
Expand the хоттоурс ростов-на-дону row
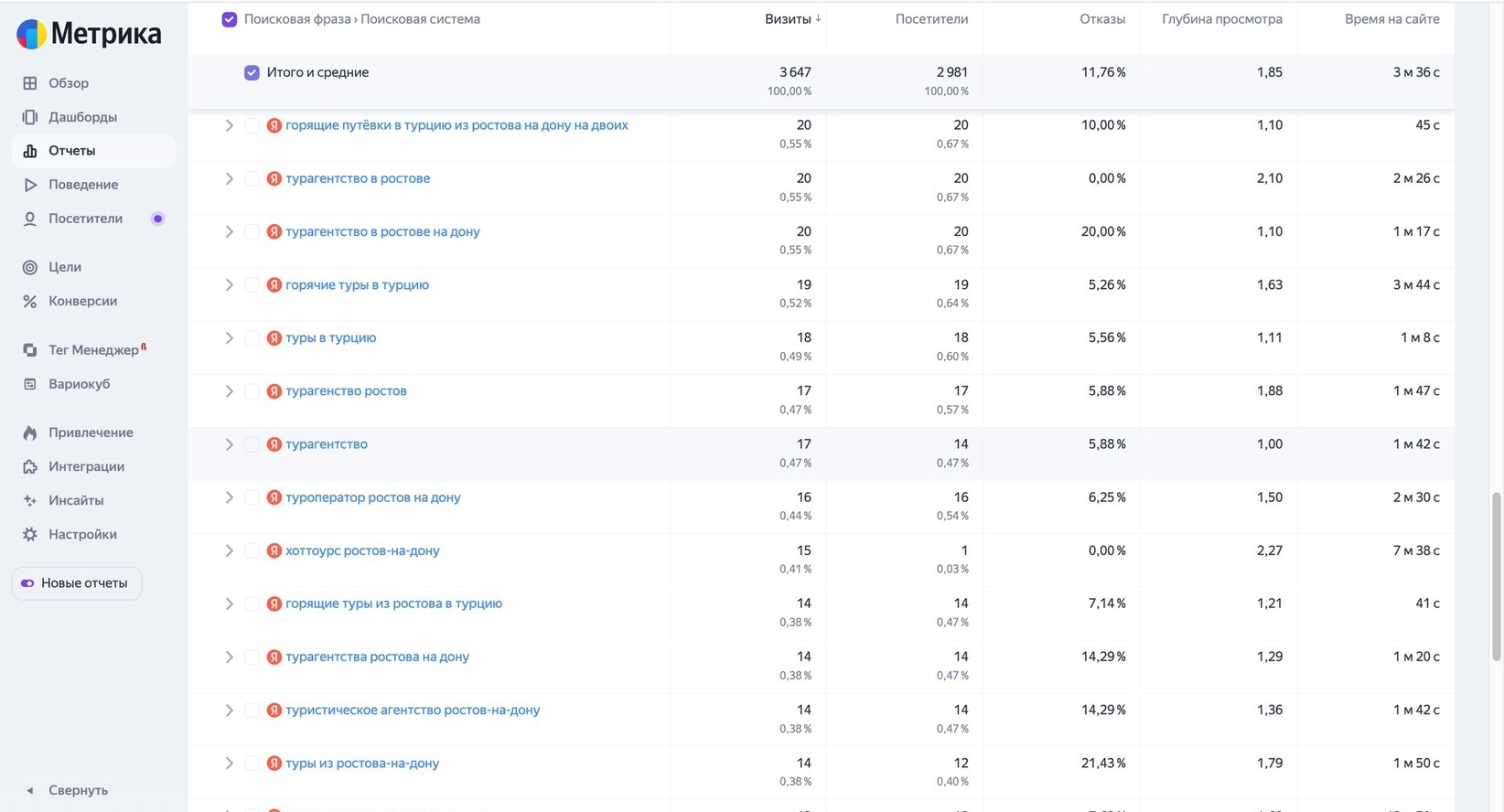229,550
